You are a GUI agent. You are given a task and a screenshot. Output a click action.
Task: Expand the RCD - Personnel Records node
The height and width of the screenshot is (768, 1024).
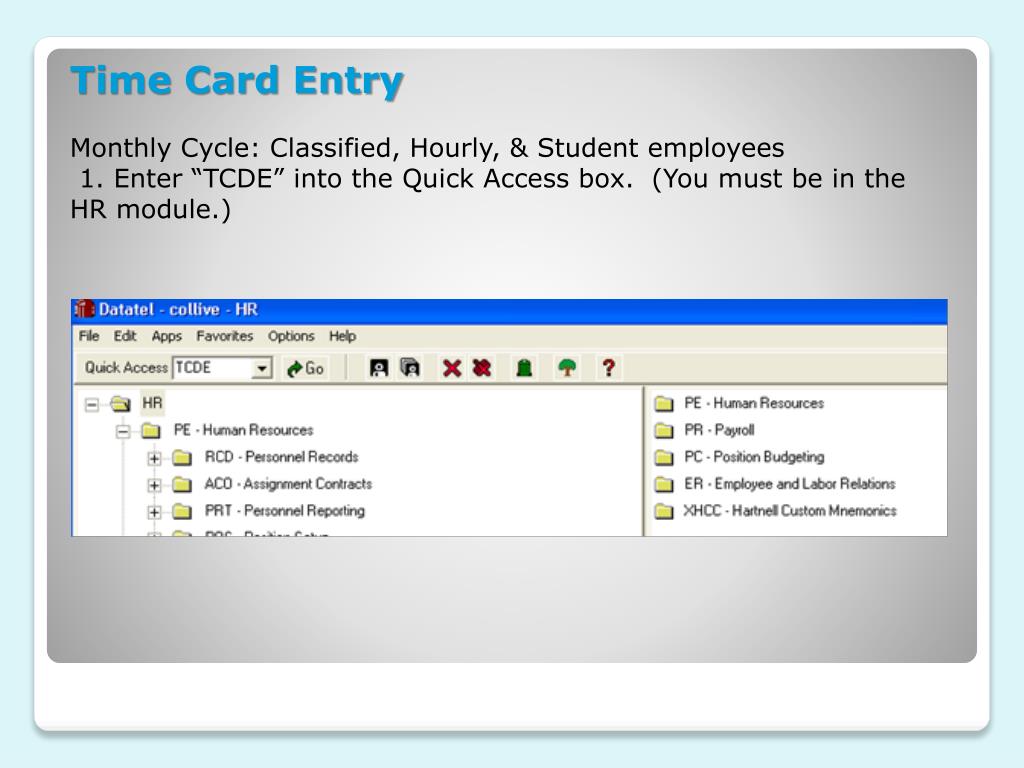tap(154, 458)
